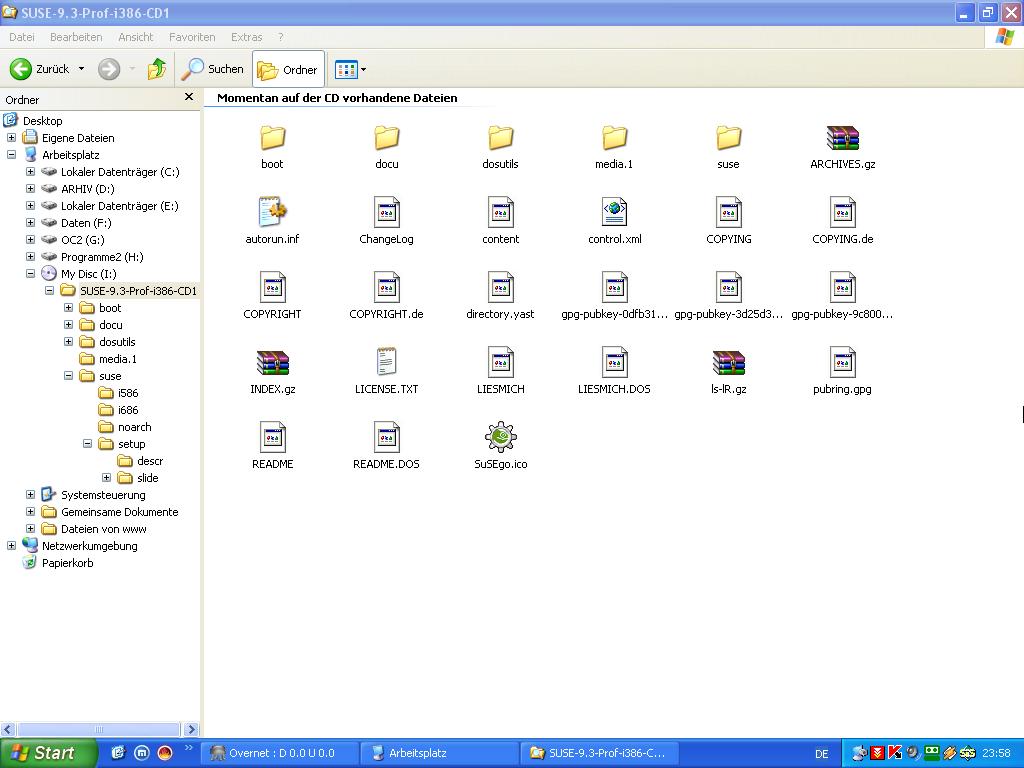The image size is (1024, 768).
Task: Select the docu folder icon in file view
Action: (387, 138)
